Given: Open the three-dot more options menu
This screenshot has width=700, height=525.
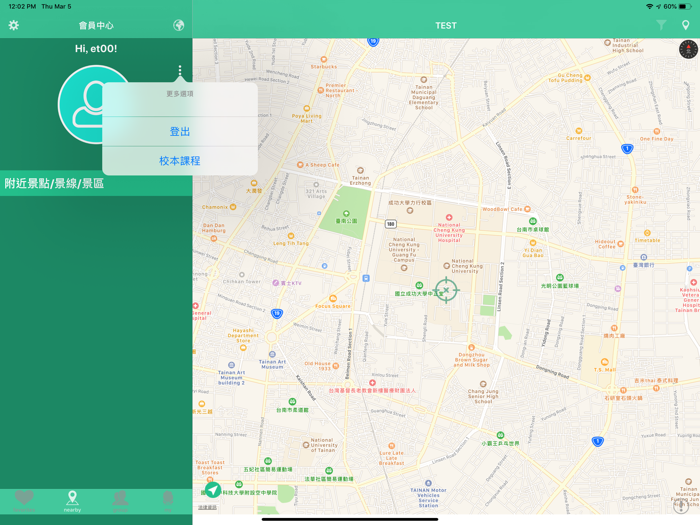Looking at the screenshot, I should [x=180, y=72].
